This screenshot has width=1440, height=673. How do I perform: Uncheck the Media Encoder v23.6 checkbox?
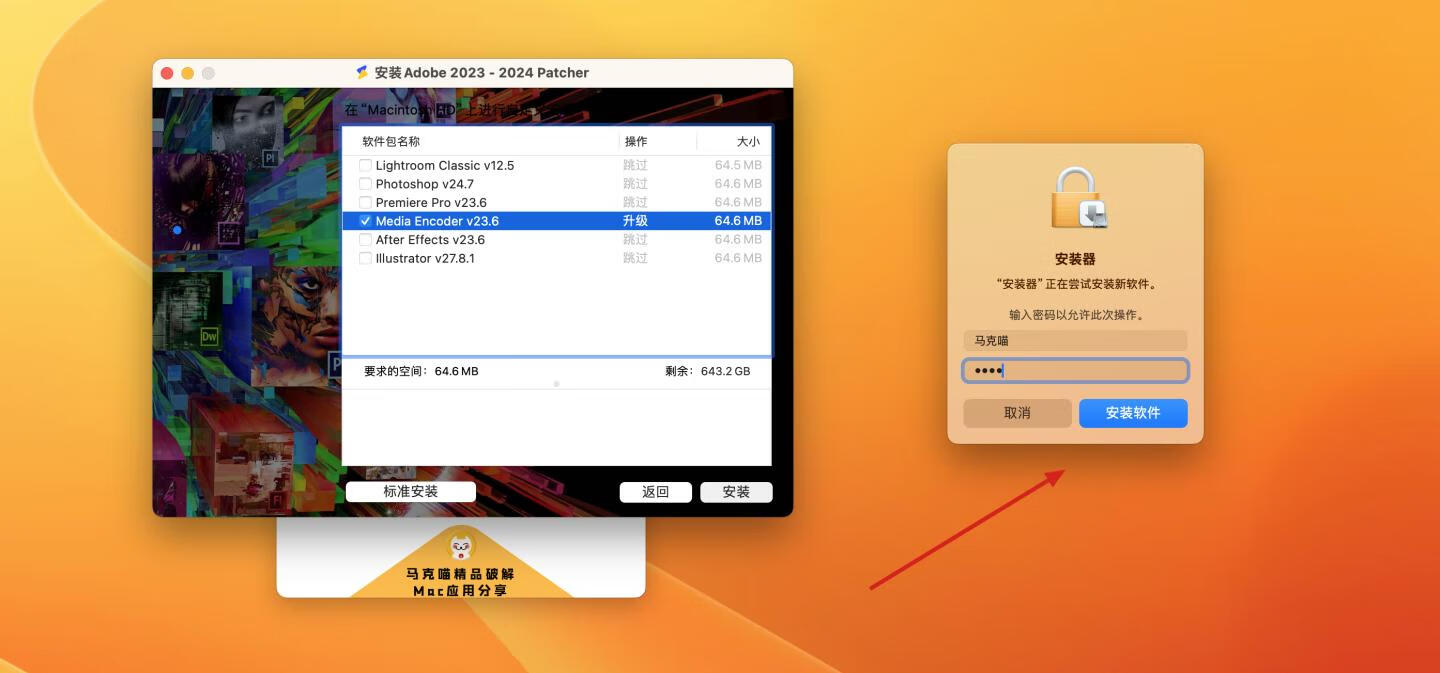click(x=365, y=220)
